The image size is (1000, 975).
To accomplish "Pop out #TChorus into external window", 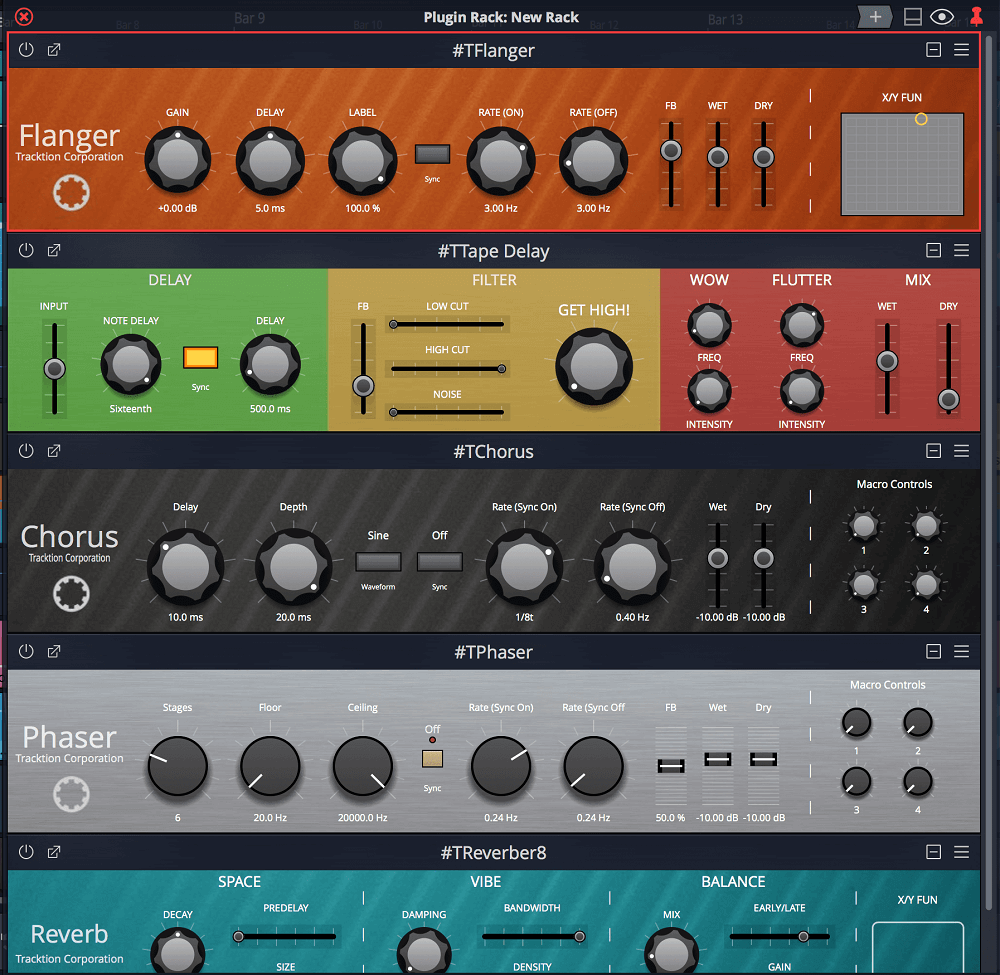I will pyautogui.click(x=54, y=451).
